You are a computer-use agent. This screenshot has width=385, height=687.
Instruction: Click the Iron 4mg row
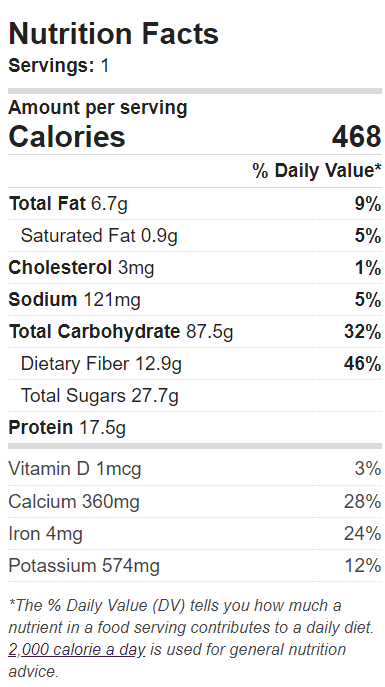click(x=195, y=534)
